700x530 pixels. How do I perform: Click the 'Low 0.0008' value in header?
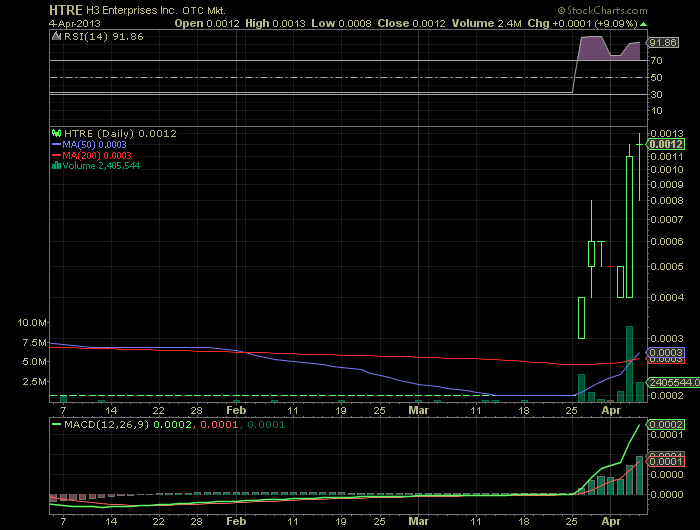click(x=342, y=24)
